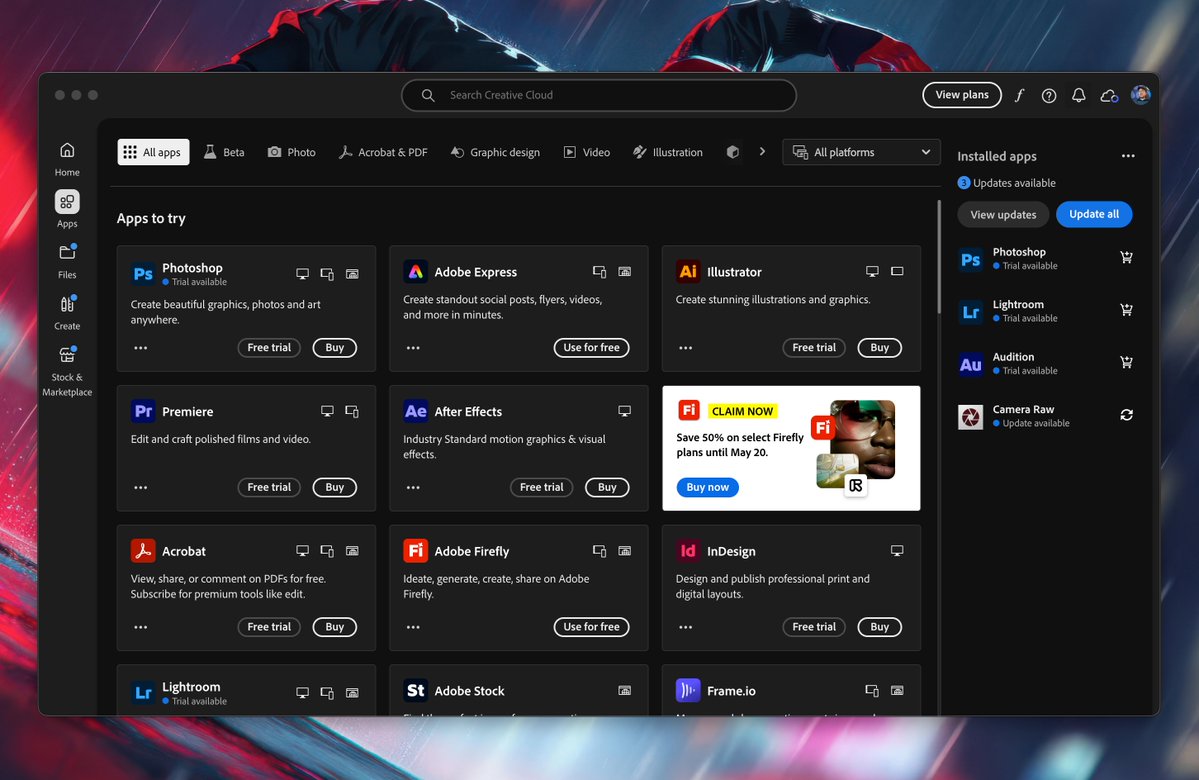Click the Illustrator Ai app icon
Screen dimensions: 1199x780
tap(688, 271)
